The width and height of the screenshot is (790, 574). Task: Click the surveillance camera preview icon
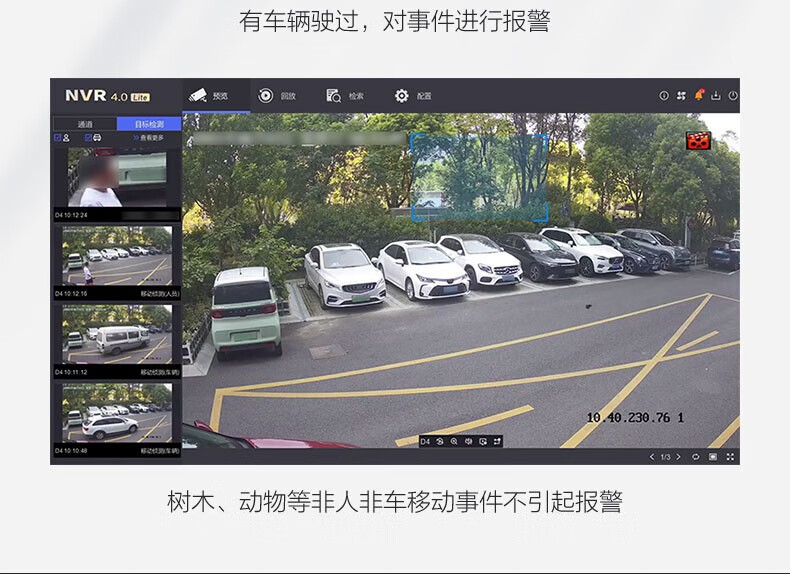click(198, 95)
